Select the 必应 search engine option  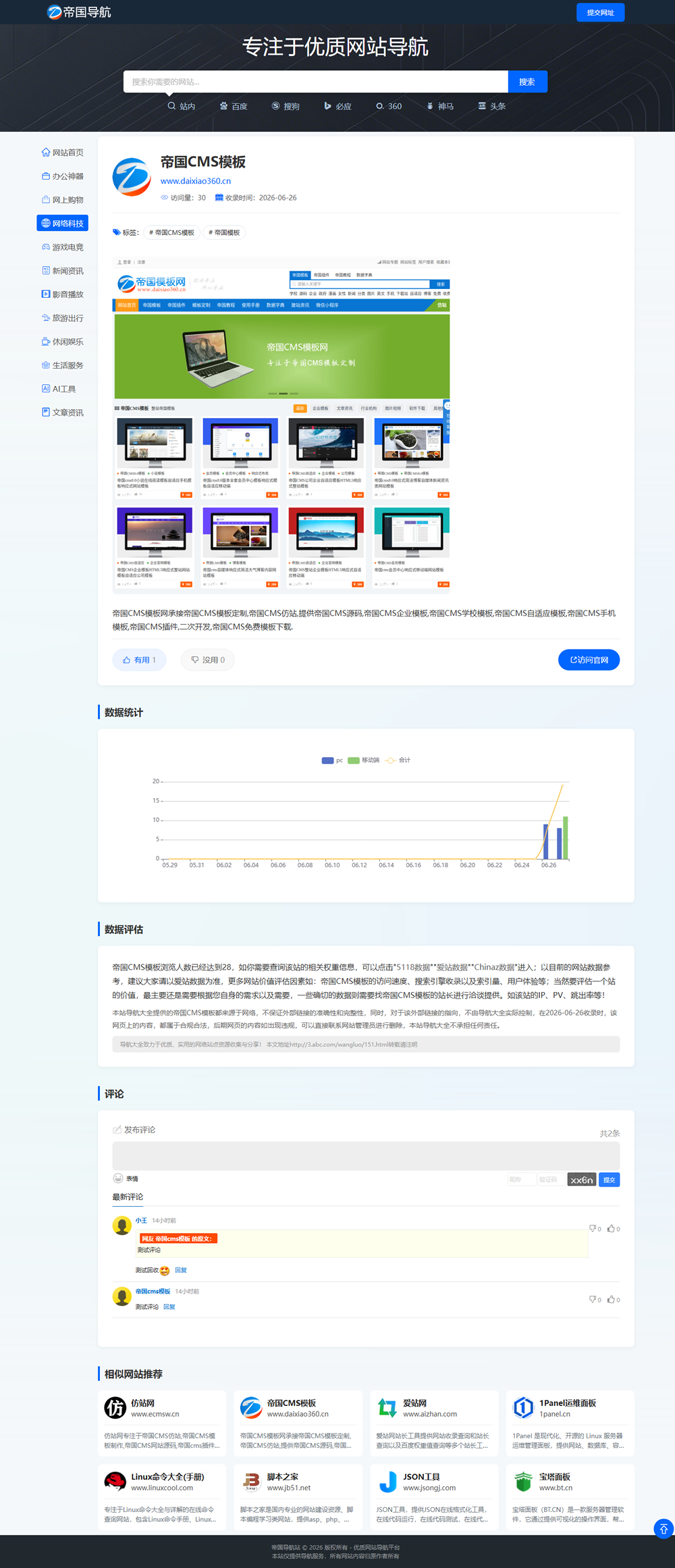click(x=337, y=106)
